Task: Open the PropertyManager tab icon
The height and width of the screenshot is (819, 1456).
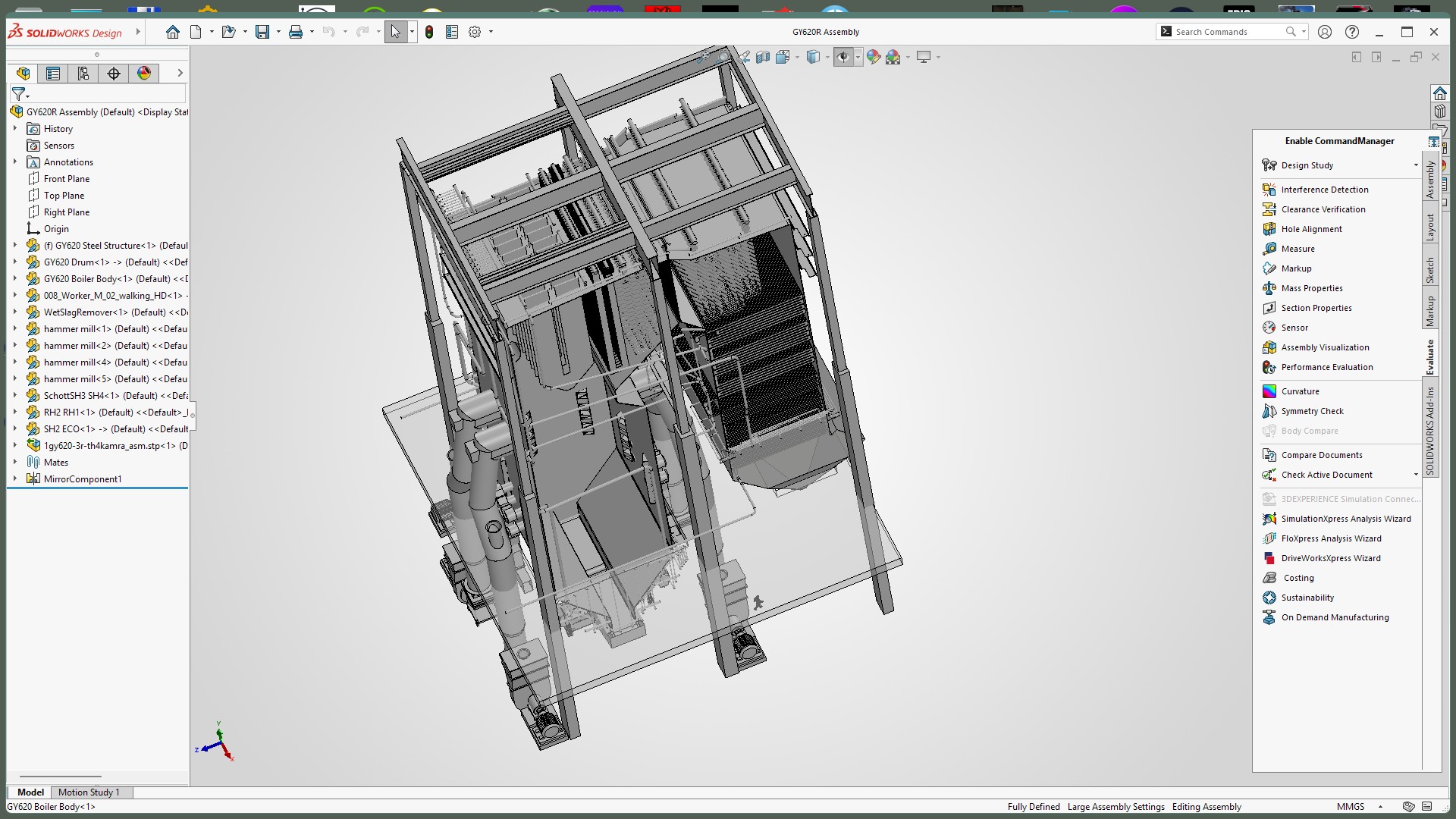Action: tap(53, 73)
